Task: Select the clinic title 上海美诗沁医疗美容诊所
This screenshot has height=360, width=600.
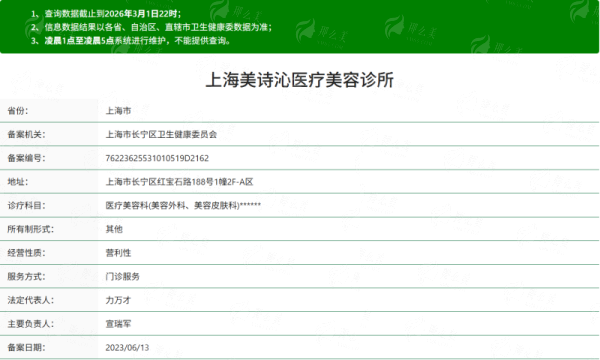Action: pyautogui.click(x=300, y=80)
